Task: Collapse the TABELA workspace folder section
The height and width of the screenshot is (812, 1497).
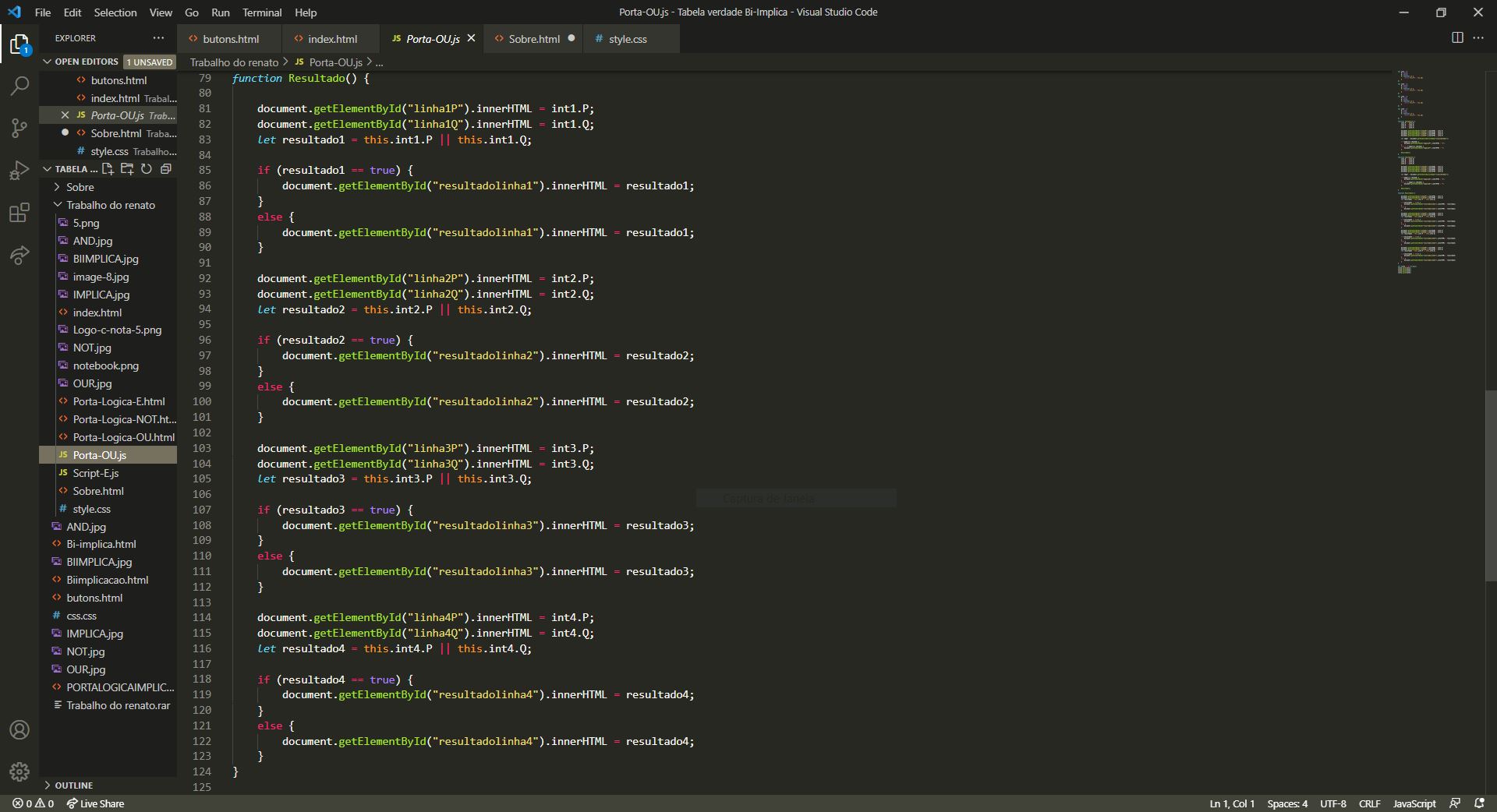Action: tap(70, 169)
